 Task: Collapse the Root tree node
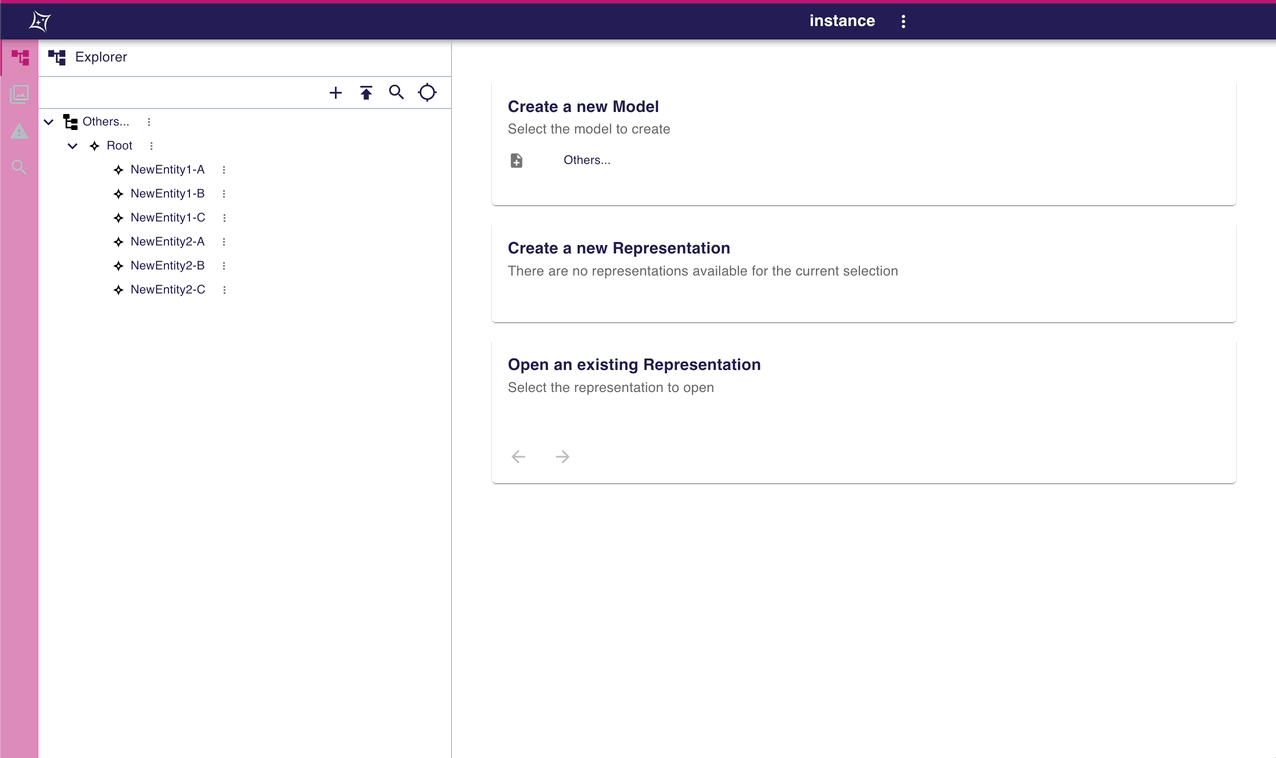(x=72, y=146)
